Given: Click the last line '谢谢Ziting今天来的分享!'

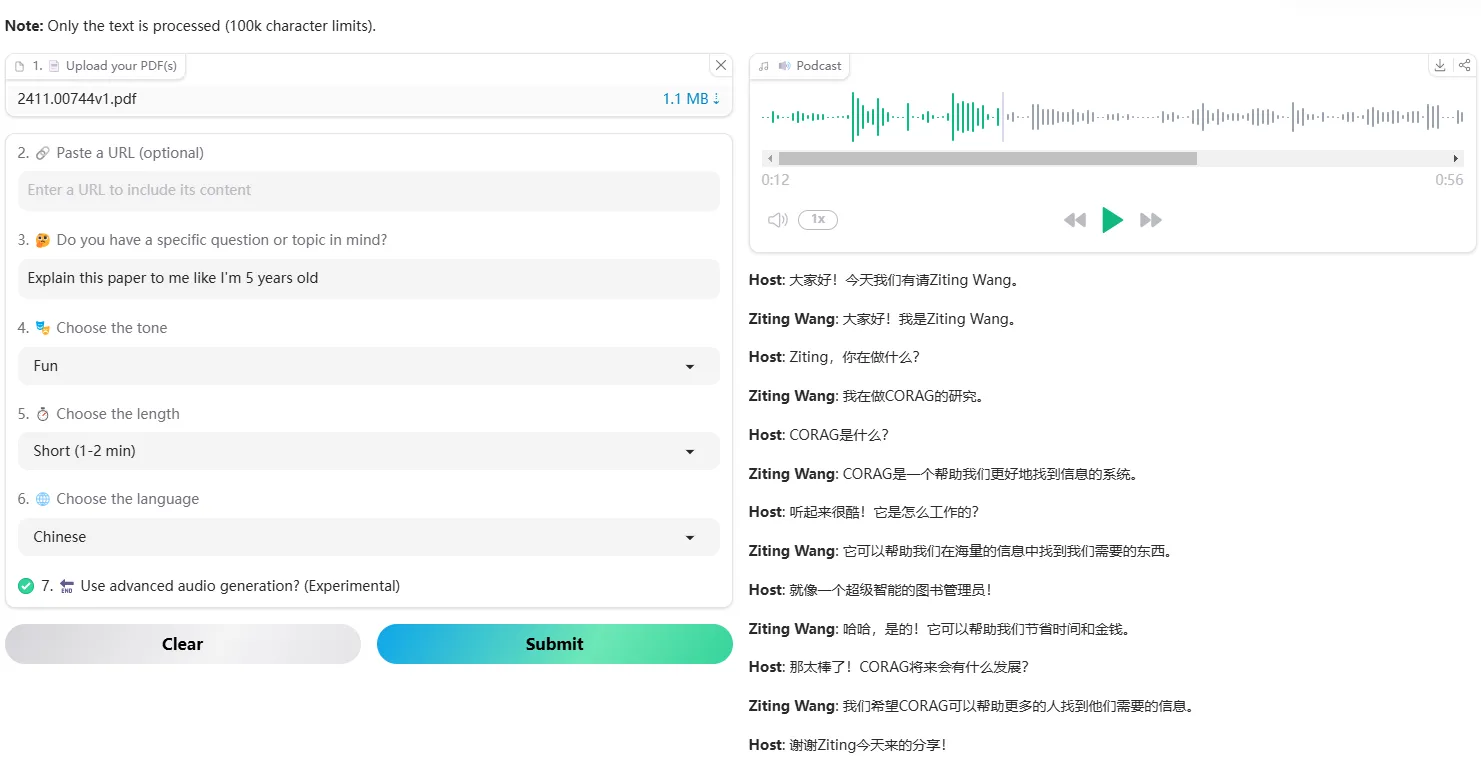Looking at the screenshot, I should [x=868, y=745].
